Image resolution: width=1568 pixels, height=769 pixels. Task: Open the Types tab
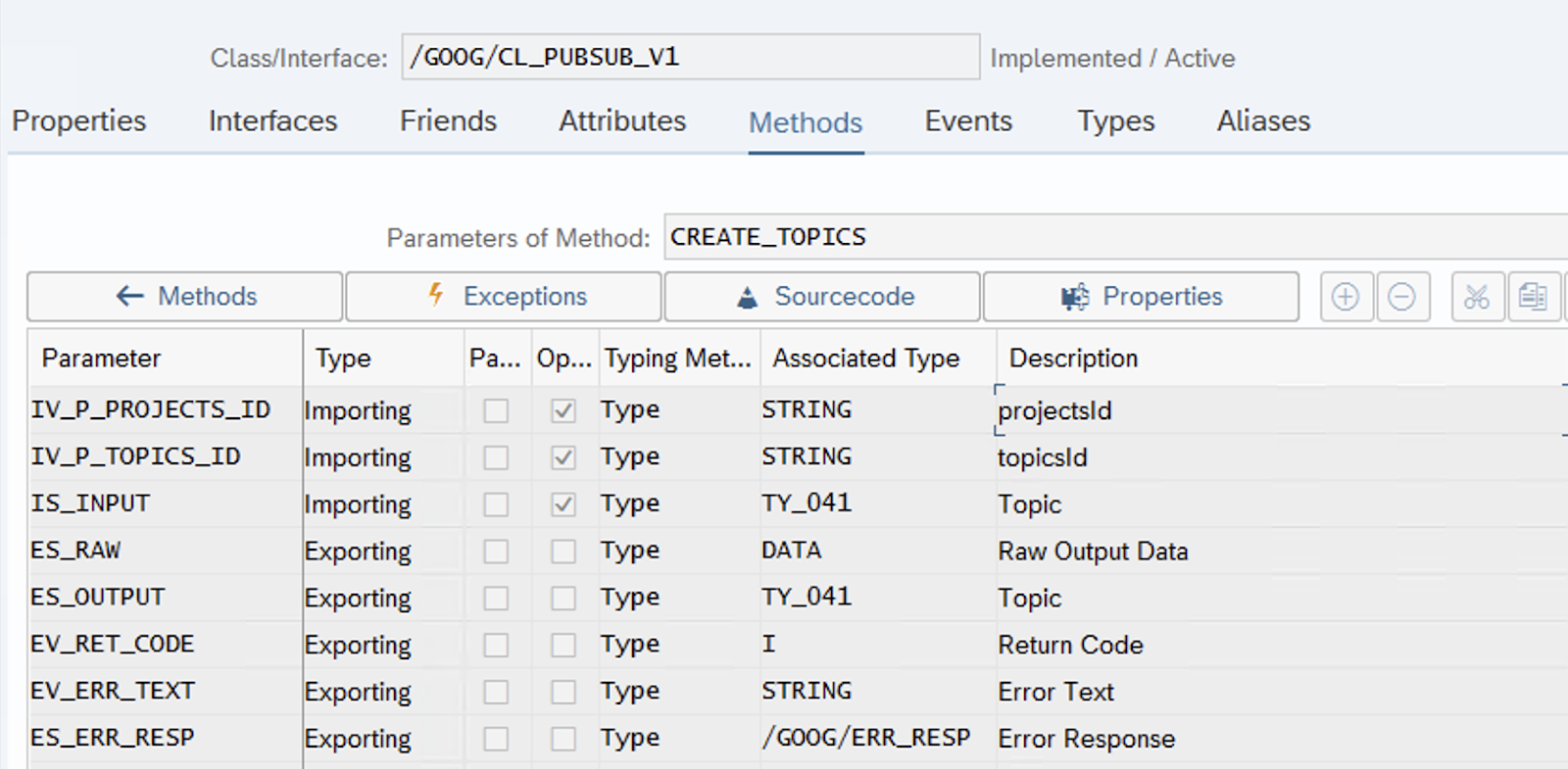[1115, 121]
